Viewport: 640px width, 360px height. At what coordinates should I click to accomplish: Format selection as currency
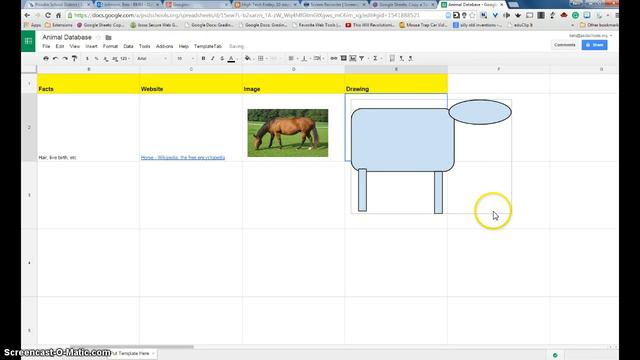coord(87,58)
